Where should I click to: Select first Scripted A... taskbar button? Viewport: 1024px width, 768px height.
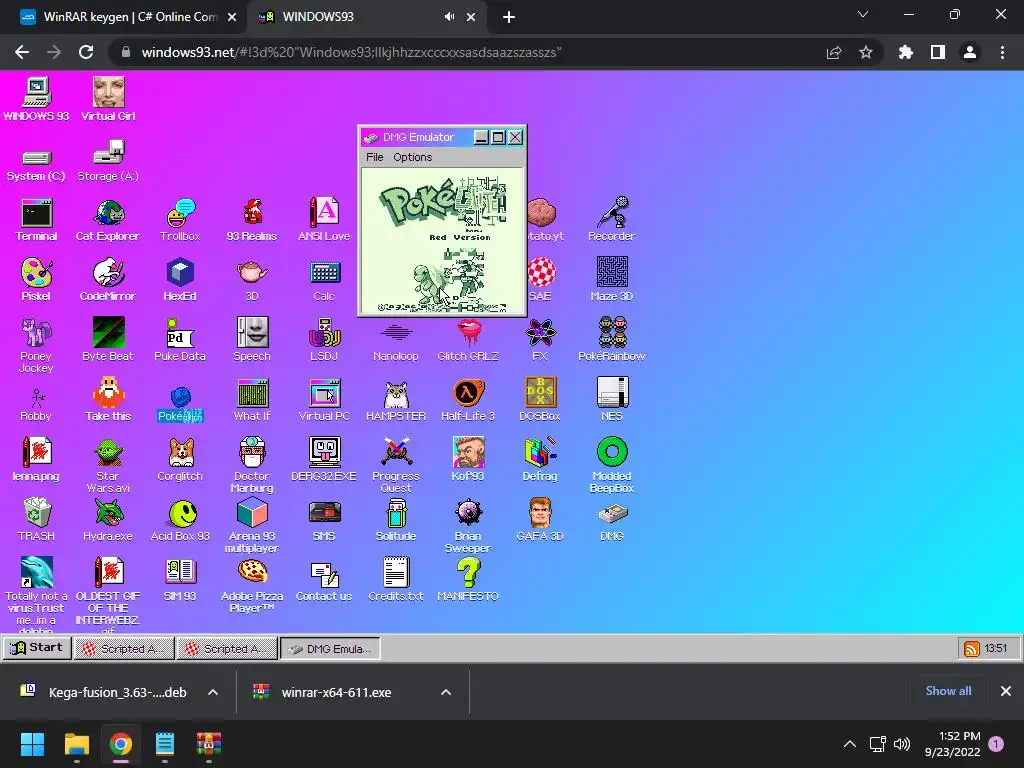[x=124, y=648]
